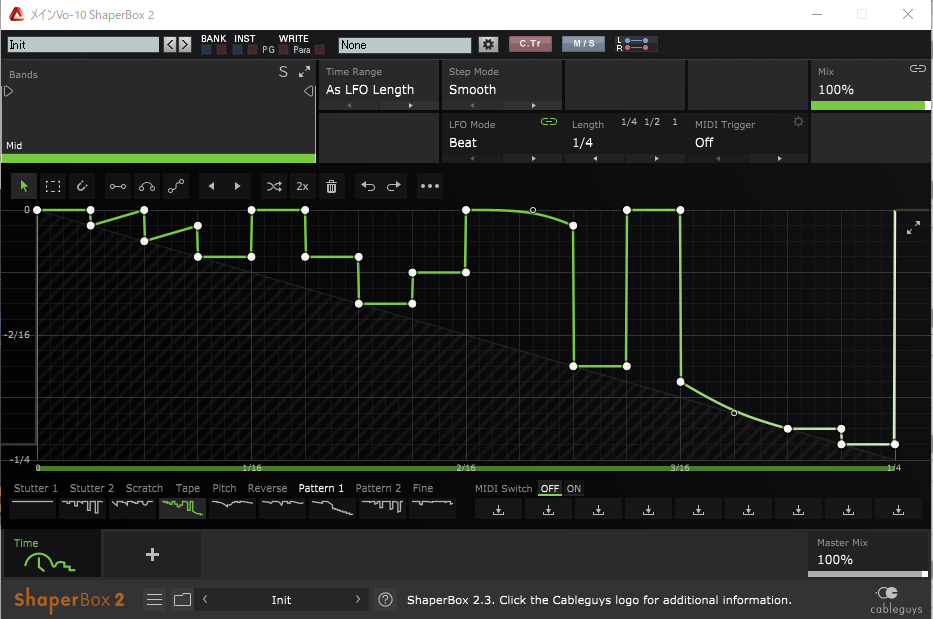This screenshot has height=619, width=933.
Task: Go to next preset beside Init field
Action: pos(185,44)
